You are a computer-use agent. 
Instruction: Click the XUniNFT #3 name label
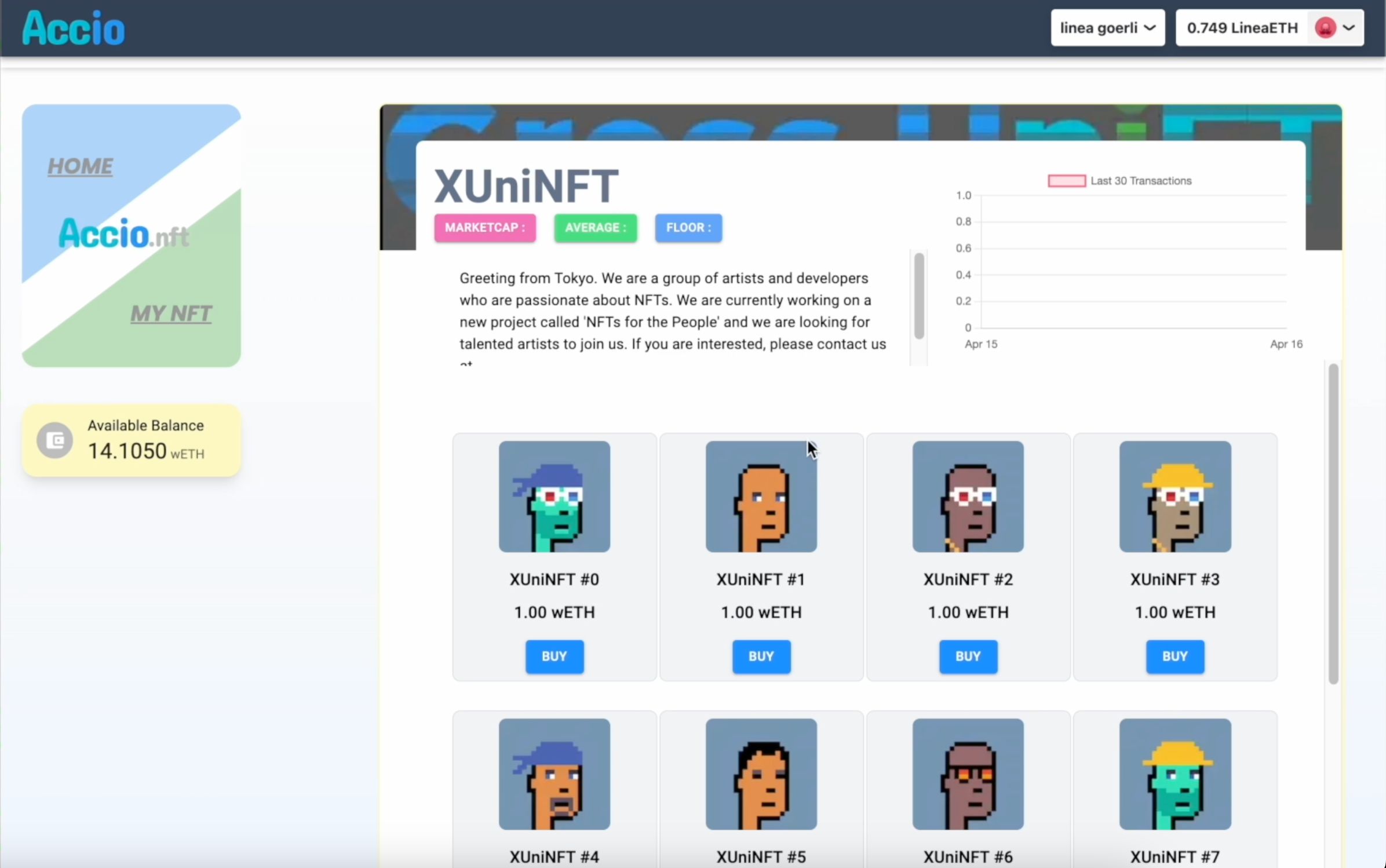1175,579
